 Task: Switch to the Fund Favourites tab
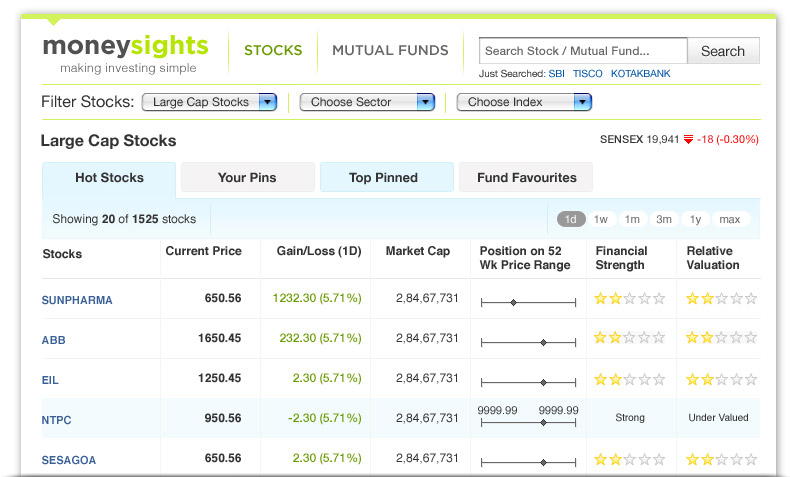[526, 177]
